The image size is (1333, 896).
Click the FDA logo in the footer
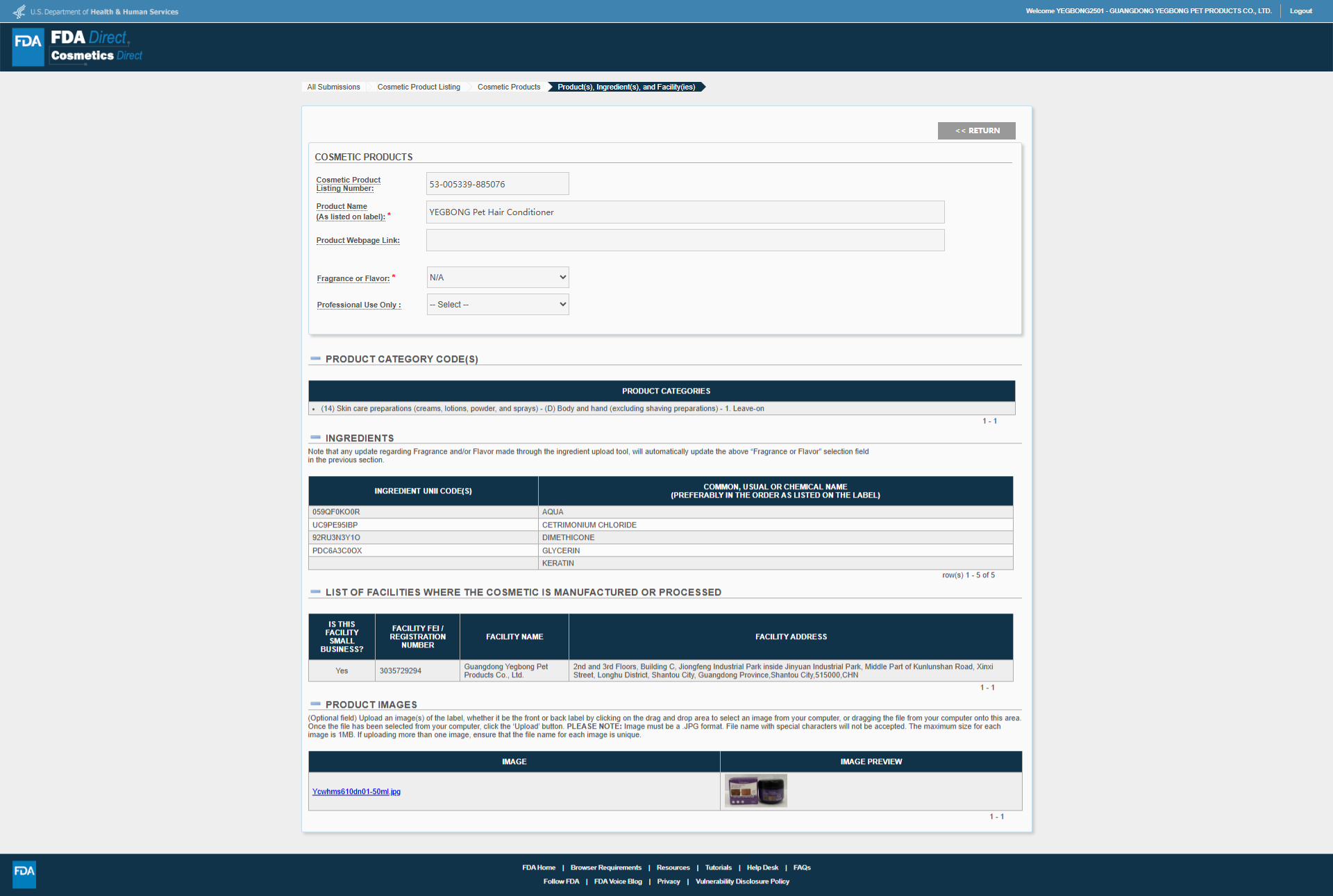(24, 874)
